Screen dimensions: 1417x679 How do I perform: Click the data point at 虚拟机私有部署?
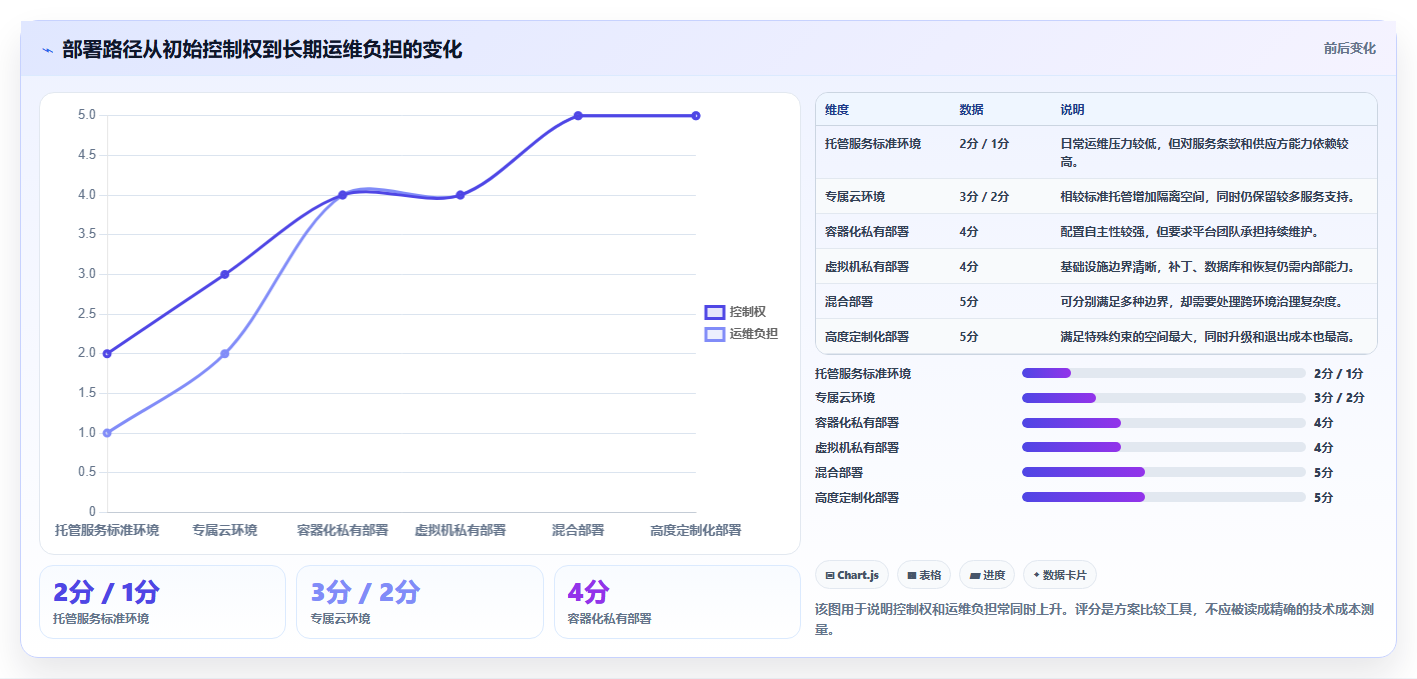[x=460, y=195]
